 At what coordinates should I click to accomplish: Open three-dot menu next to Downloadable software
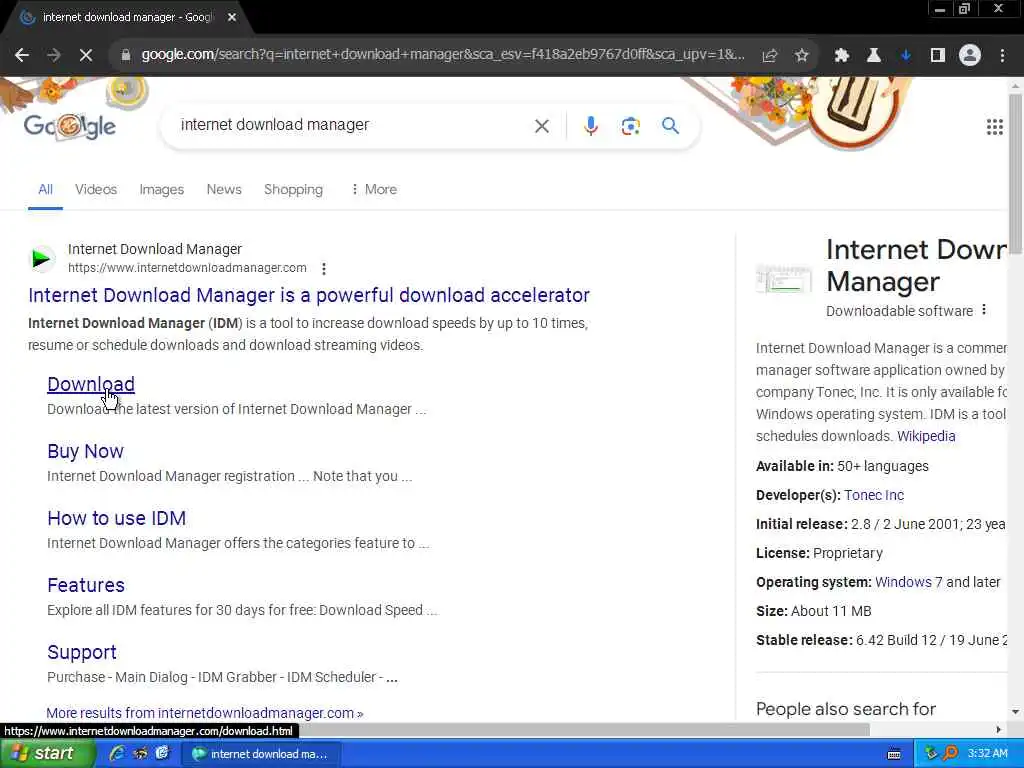click(984, 310)
